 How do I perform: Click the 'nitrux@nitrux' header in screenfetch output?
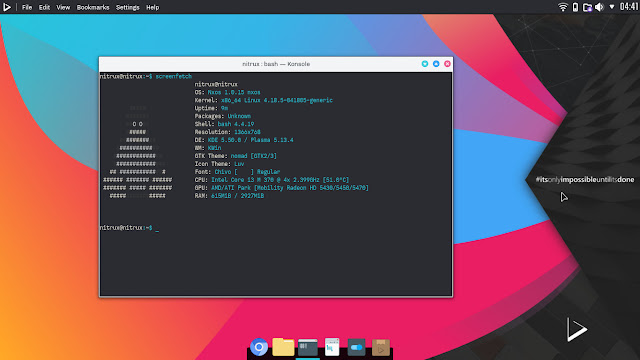point(216,84)
